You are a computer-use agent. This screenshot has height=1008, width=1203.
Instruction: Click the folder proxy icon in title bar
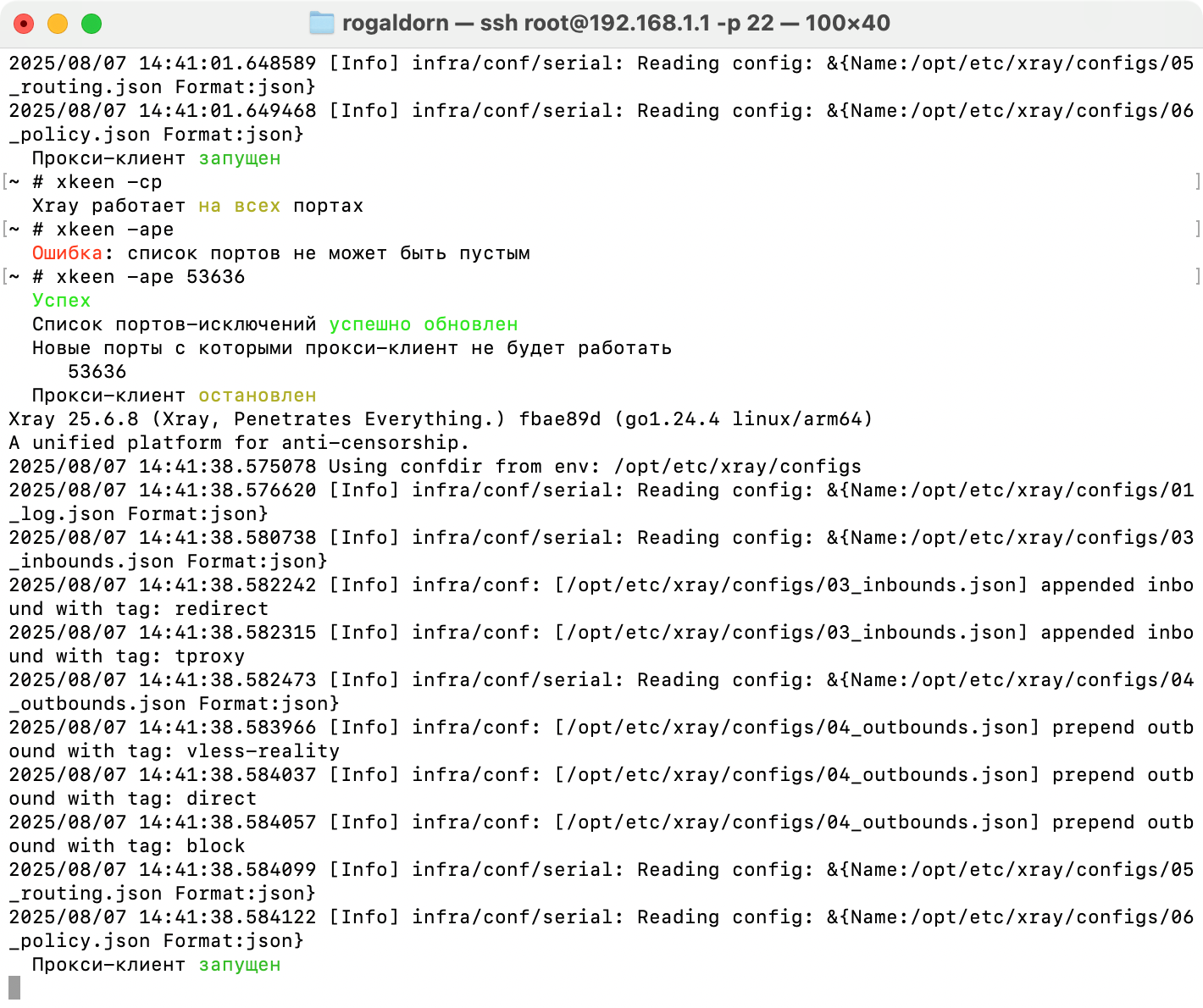coord(322,23)
